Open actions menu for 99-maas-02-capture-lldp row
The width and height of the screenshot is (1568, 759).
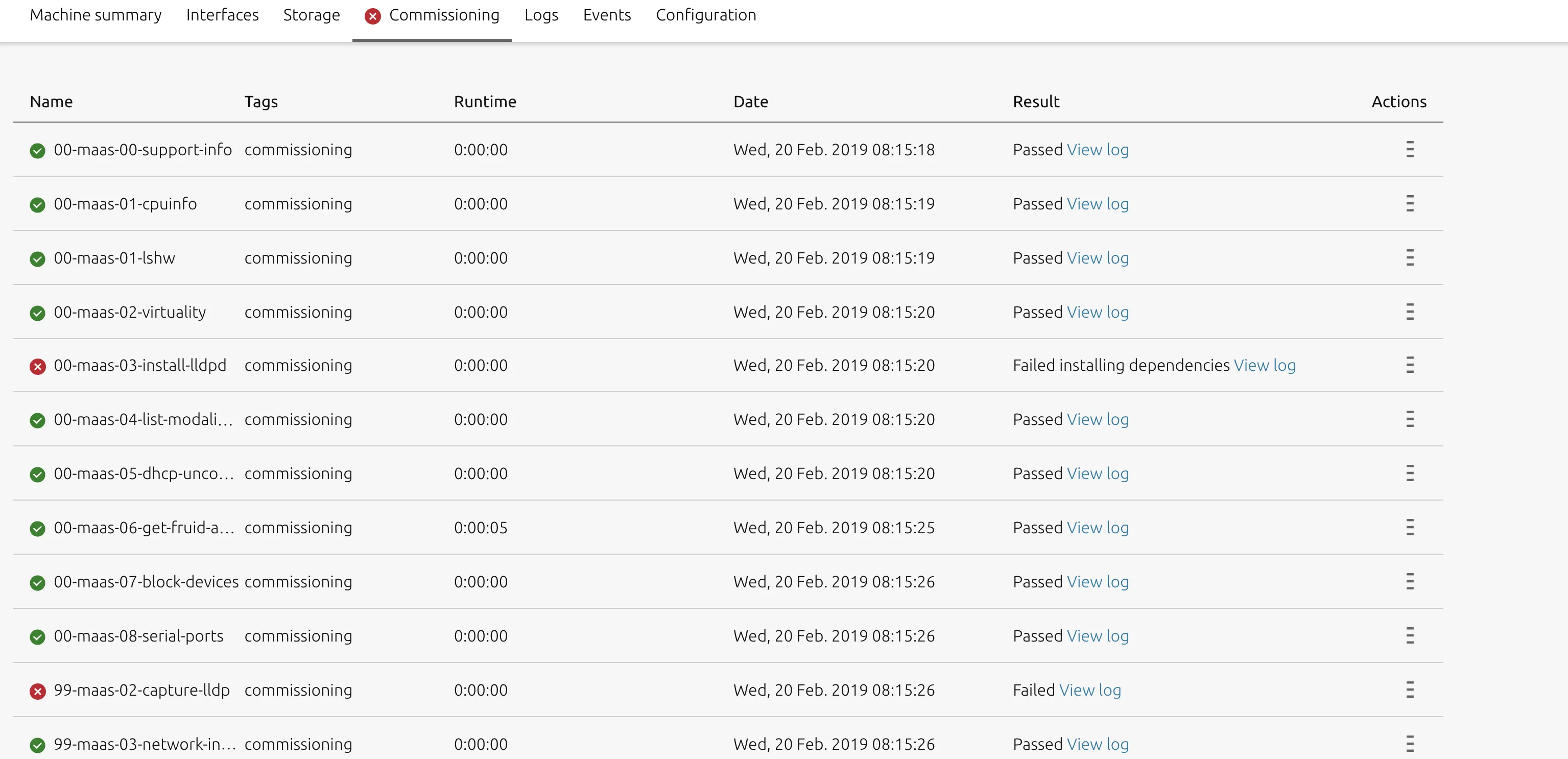[x=1409, y=690]
